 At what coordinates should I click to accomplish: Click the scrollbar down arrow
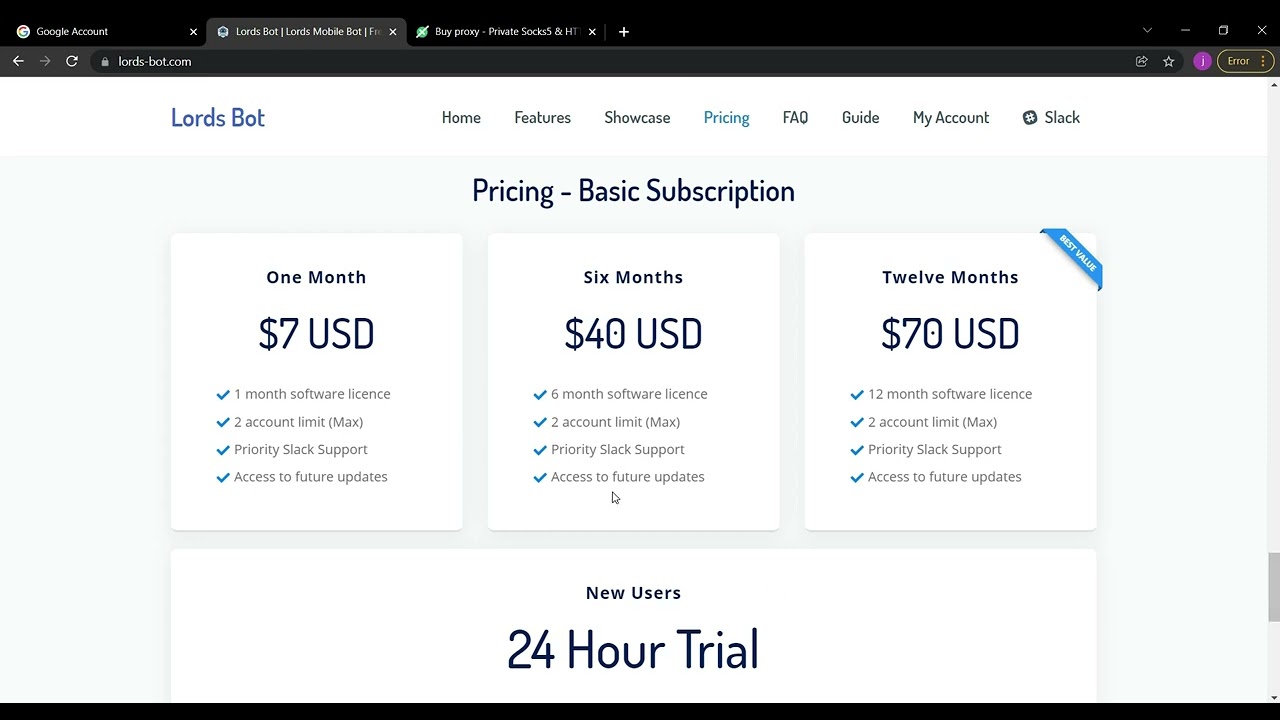point(1274,697)
